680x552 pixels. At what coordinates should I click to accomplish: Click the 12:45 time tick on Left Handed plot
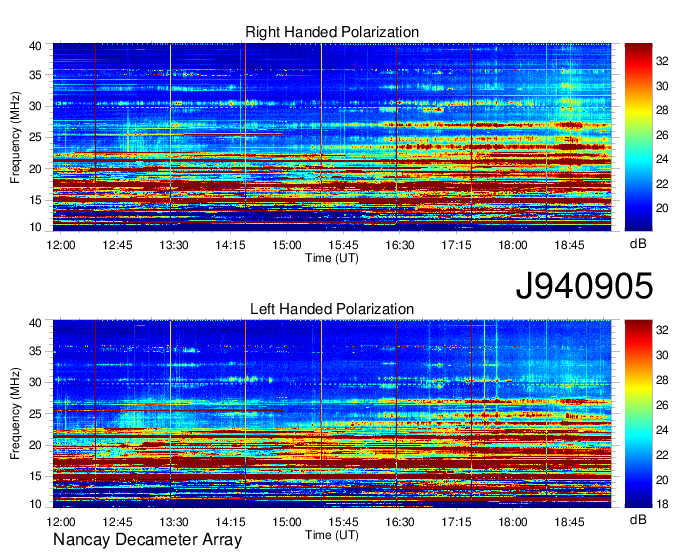point(117,522)
